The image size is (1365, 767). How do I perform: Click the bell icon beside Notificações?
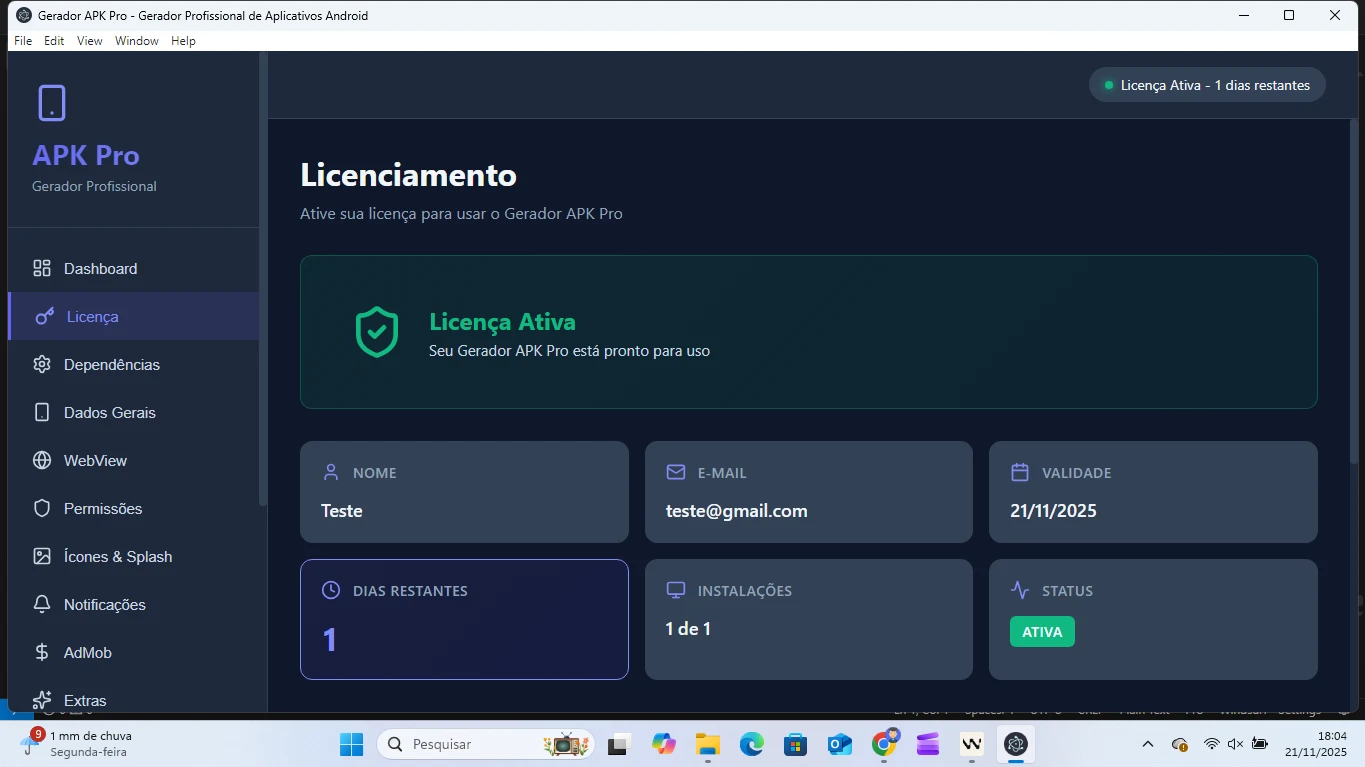(42, 604)
